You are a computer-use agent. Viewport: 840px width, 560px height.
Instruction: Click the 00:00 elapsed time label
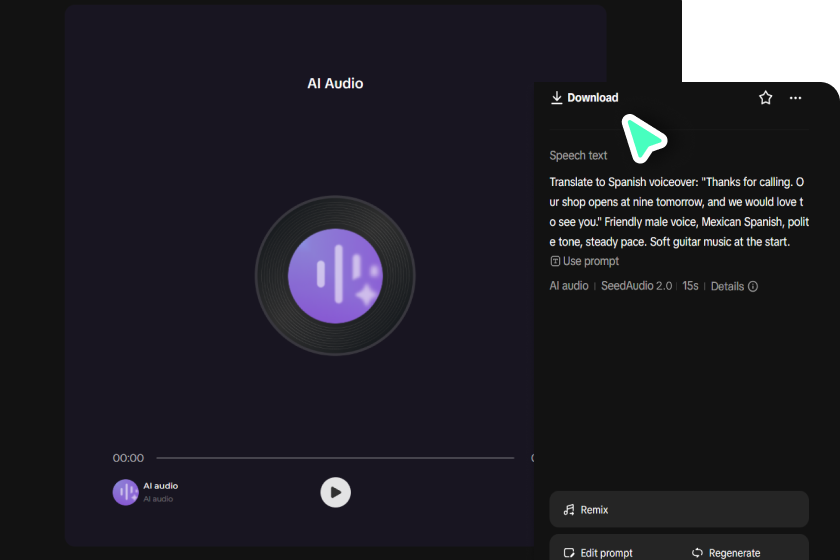(x=128, y=458)
